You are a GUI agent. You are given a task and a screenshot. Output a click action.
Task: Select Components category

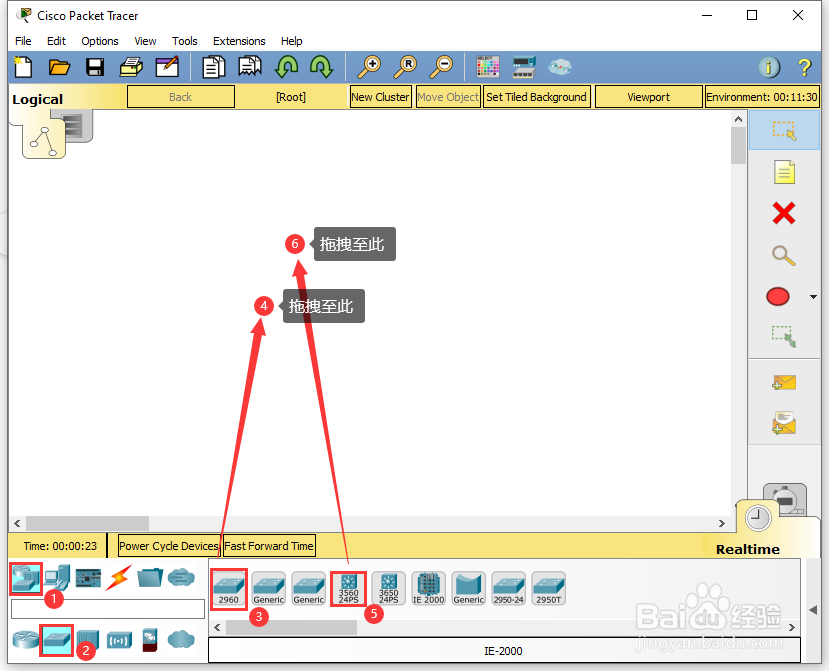(x=88, y=577)
